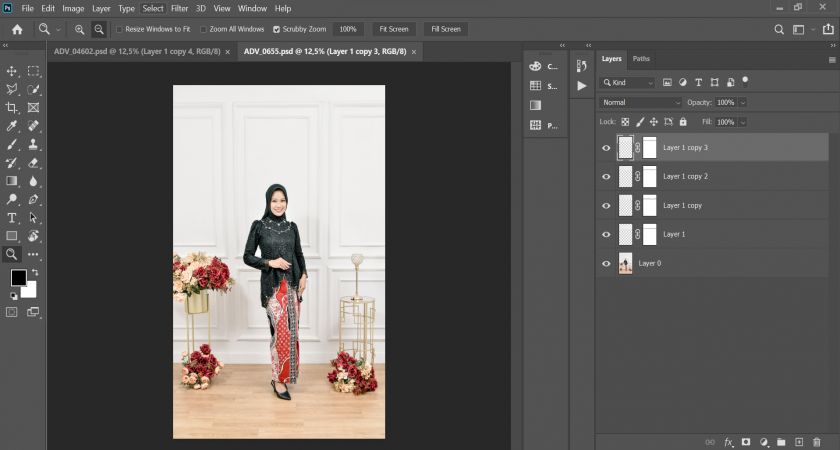Choose the Gradient tool
840x450 pixels.
click(12, 181)
